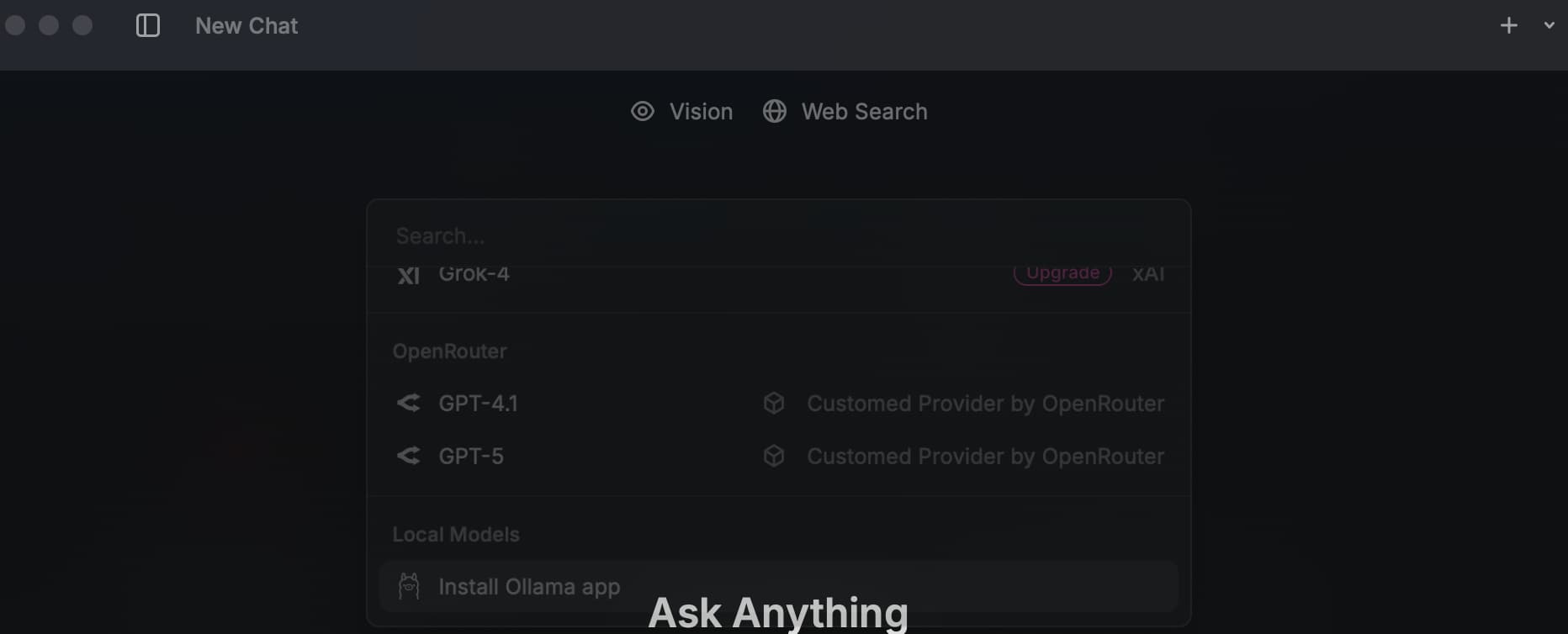Toggle the Vision eye filter
1568x634 pixels.
681,111
